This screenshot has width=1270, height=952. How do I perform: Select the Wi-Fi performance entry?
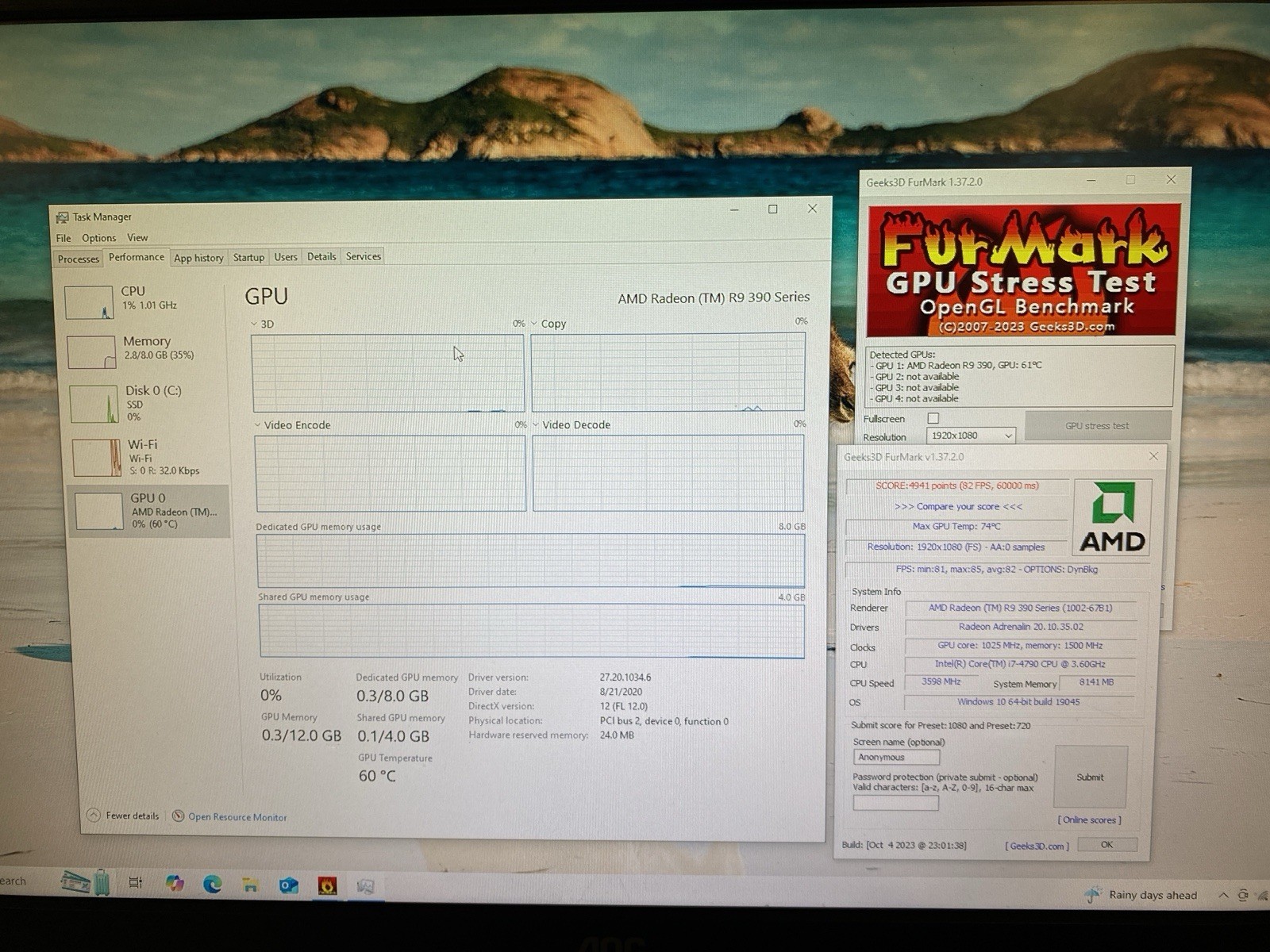pyautogui.click(x=149, y=457)
